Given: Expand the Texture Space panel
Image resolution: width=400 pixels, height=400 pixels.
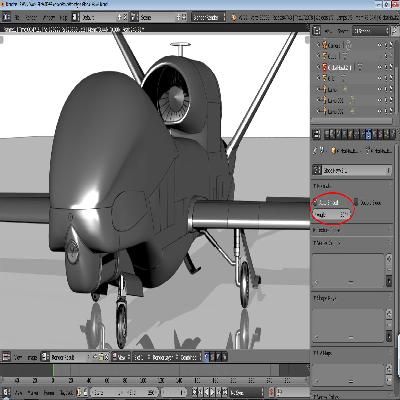Looking at the screenshot, I should [327, 230].
